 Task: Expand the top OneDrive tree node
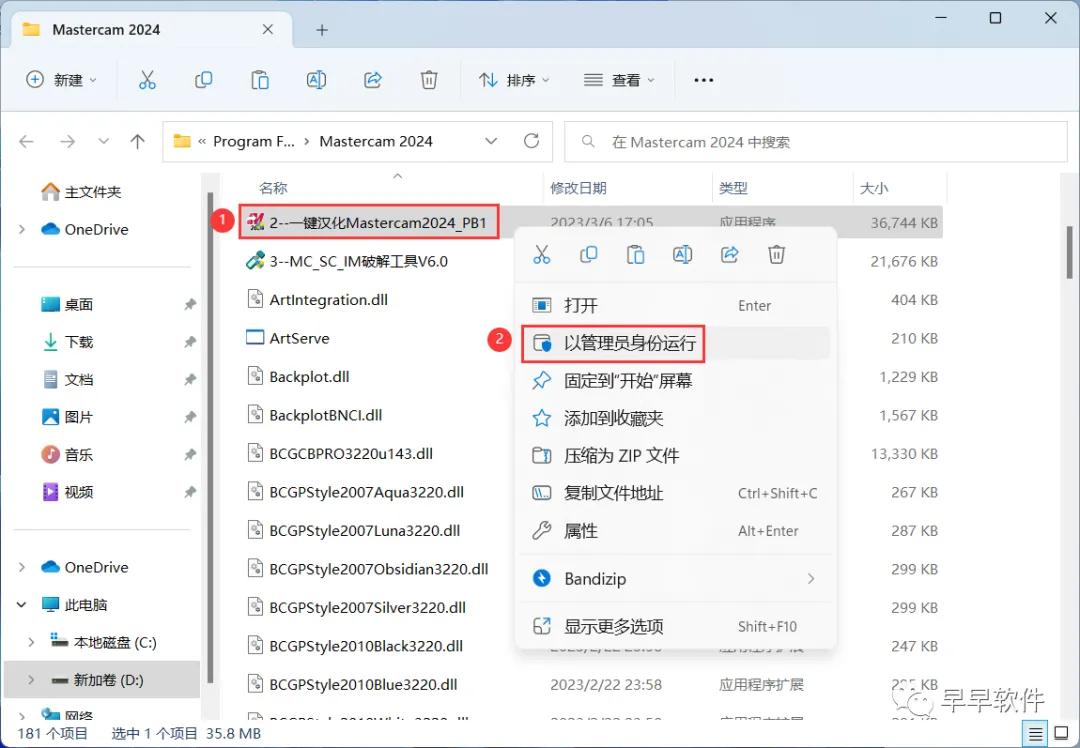pyautogui.click(x=21, y=229)
